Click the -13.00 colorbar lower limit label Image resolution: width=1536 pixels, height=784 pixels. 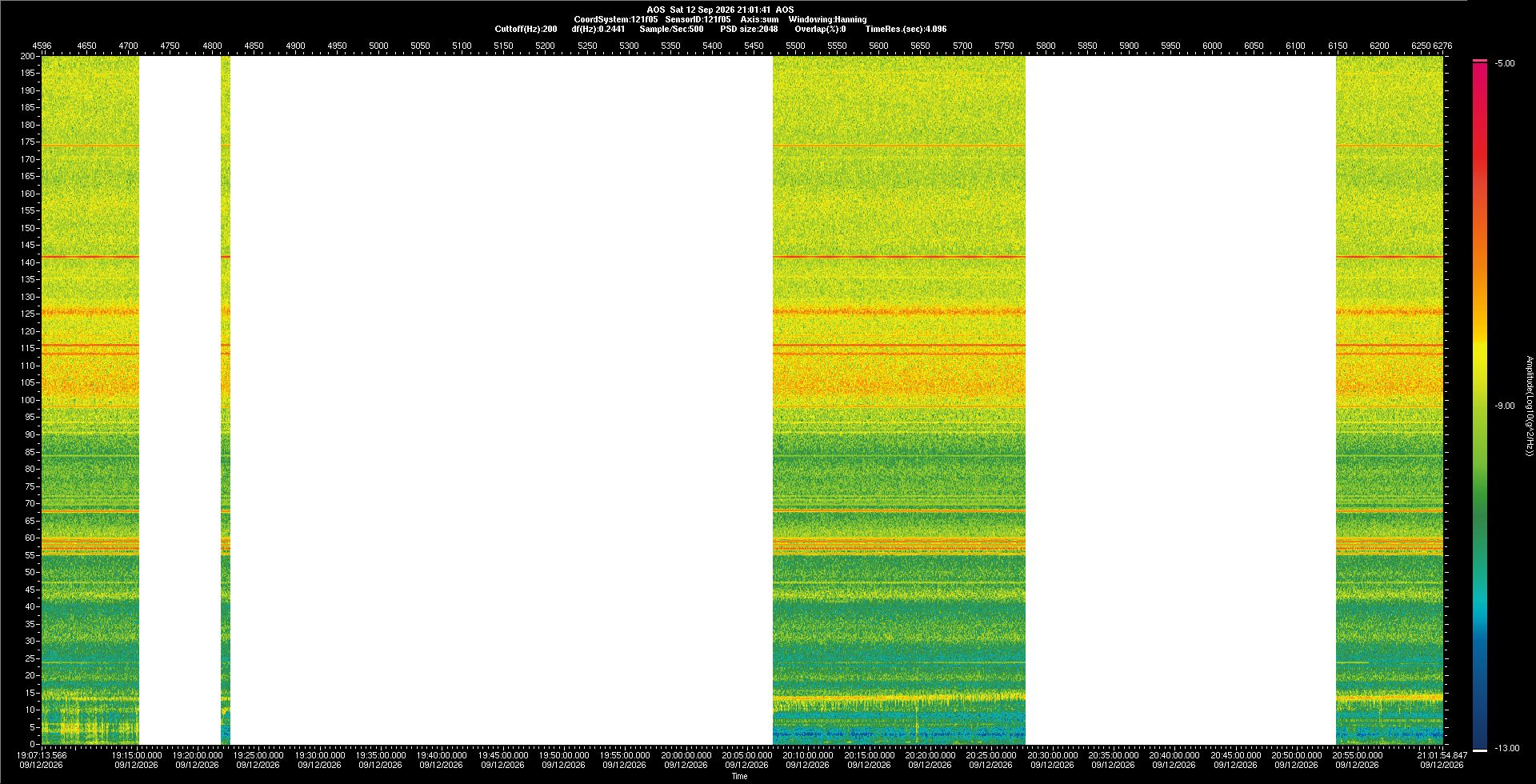(1507, 748)
